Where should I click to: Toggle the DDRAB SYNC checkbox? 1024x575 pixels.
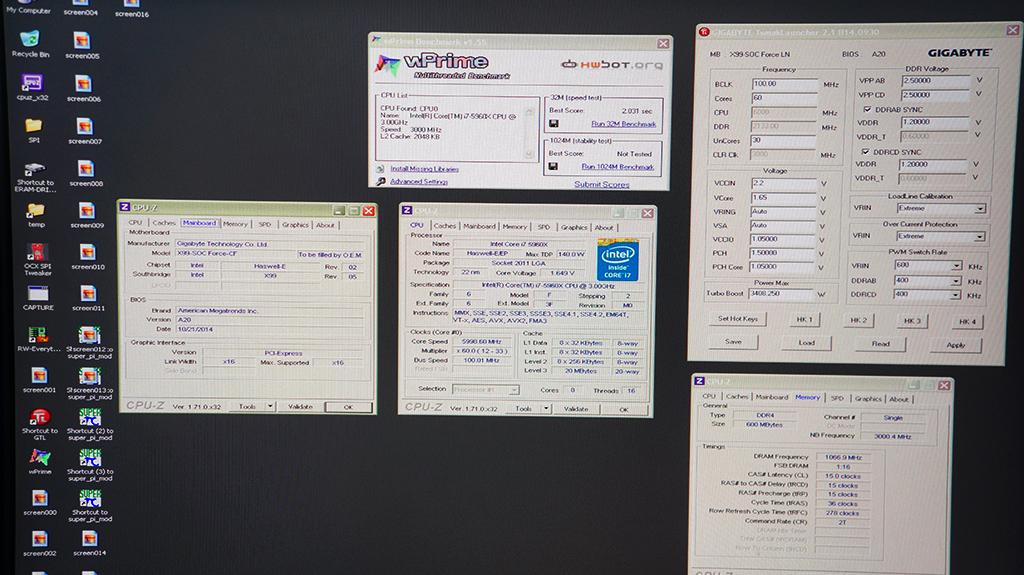click(x=867, y=109)
